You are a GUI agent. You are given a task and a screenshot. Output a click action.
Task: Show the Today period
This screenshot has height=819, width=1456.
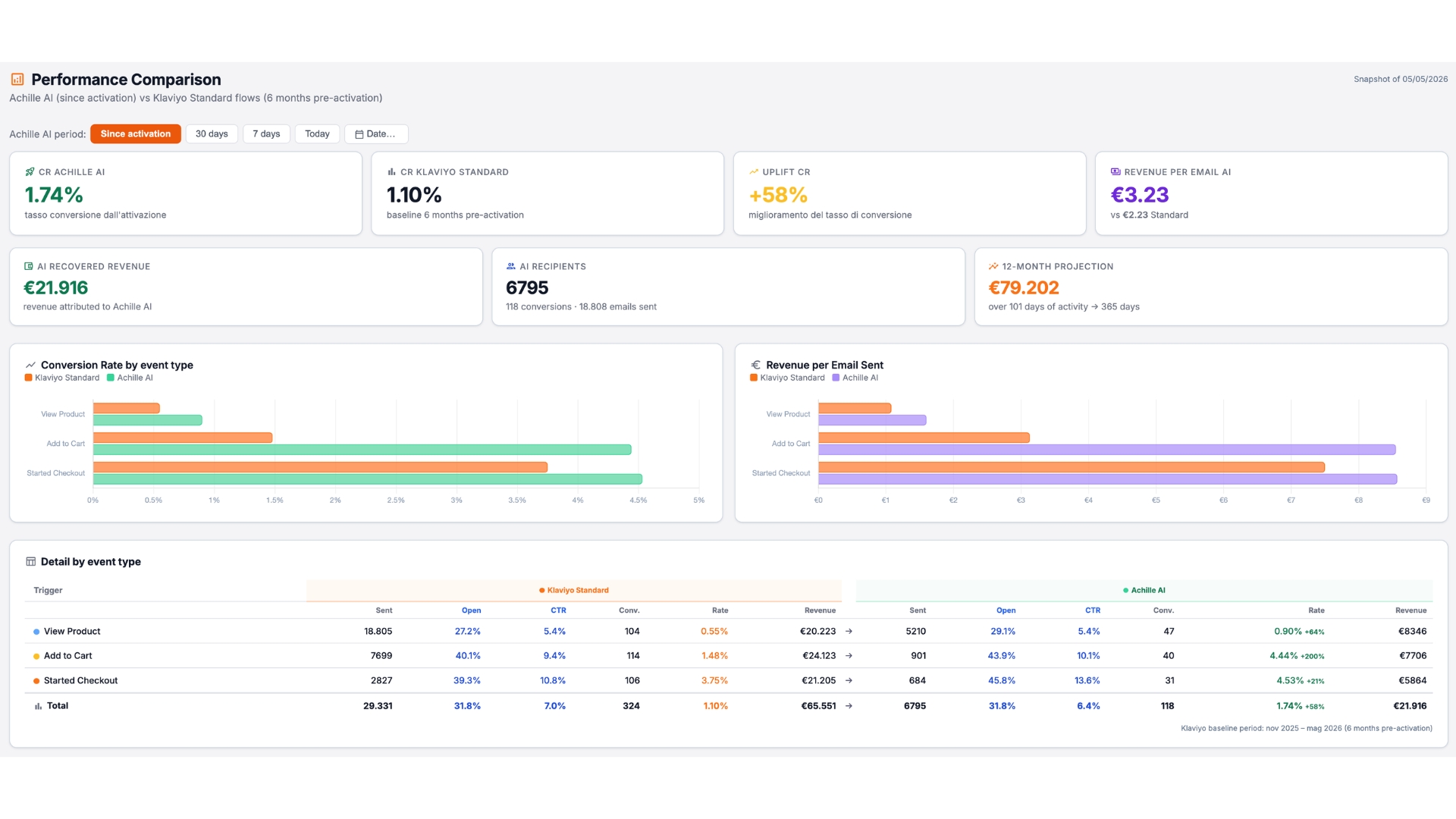click(317, 134)
